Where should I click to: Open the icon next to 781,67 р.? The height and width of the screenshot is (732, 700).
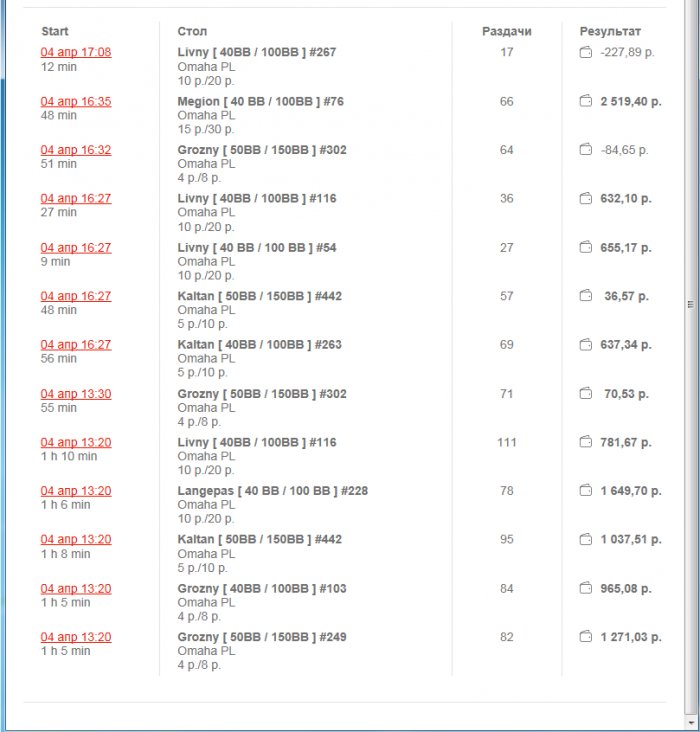pyautogui.click(x=586, y=442)
